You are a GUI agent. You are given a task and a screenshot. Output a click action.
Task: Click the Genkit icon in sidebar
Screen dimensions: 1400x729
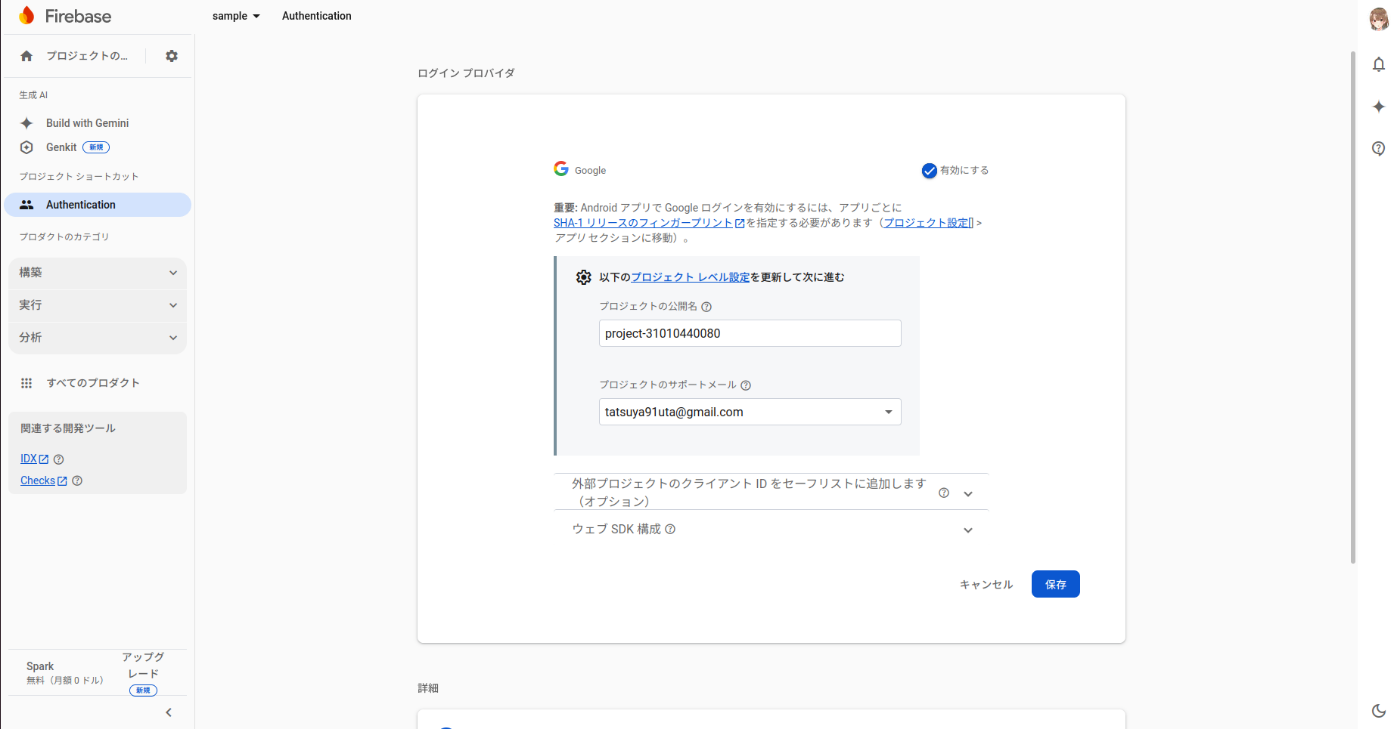tap(27, 147)
